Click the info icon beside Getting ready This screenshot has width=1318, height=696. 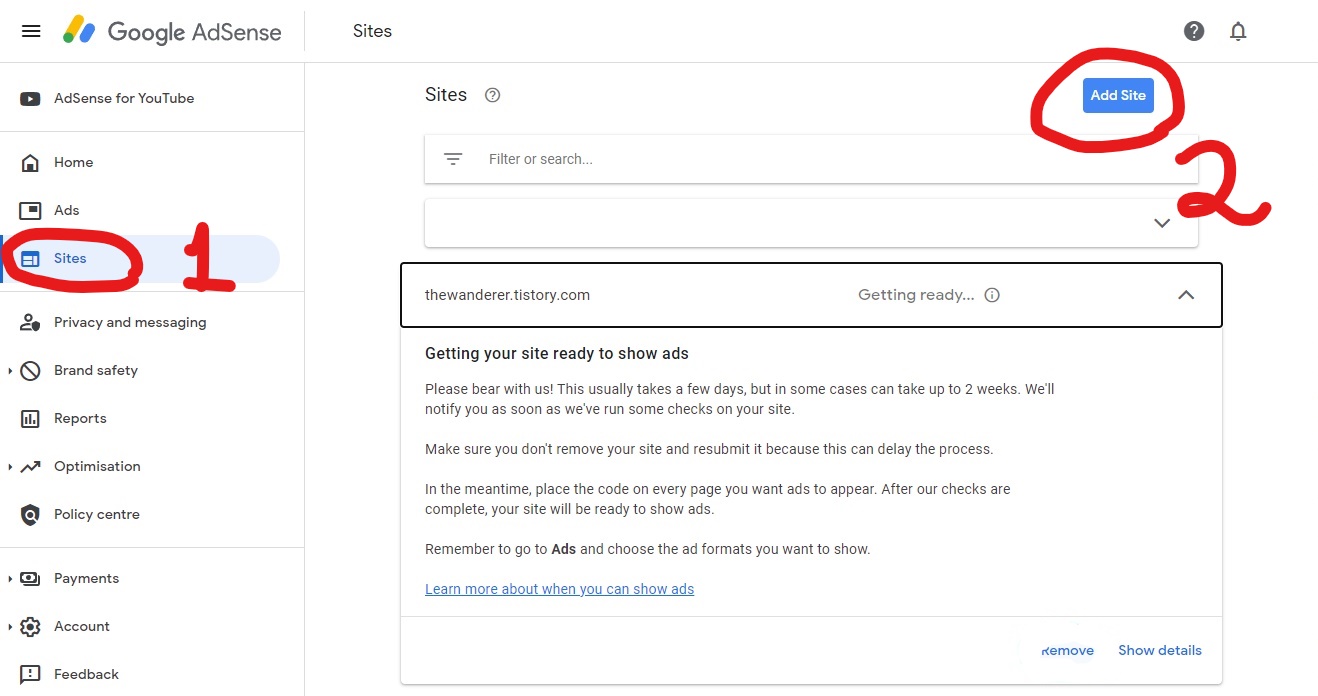[992, 295]
